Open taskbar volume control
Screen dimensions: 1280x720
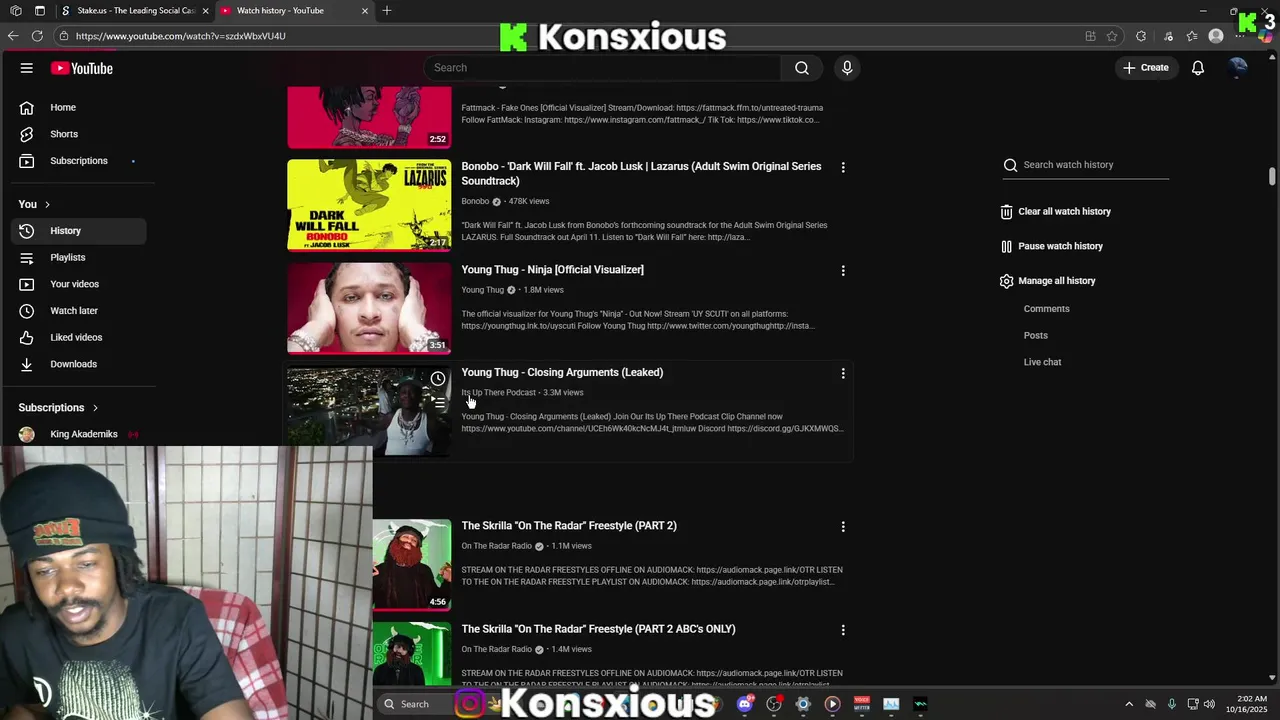pos(1209,704)
